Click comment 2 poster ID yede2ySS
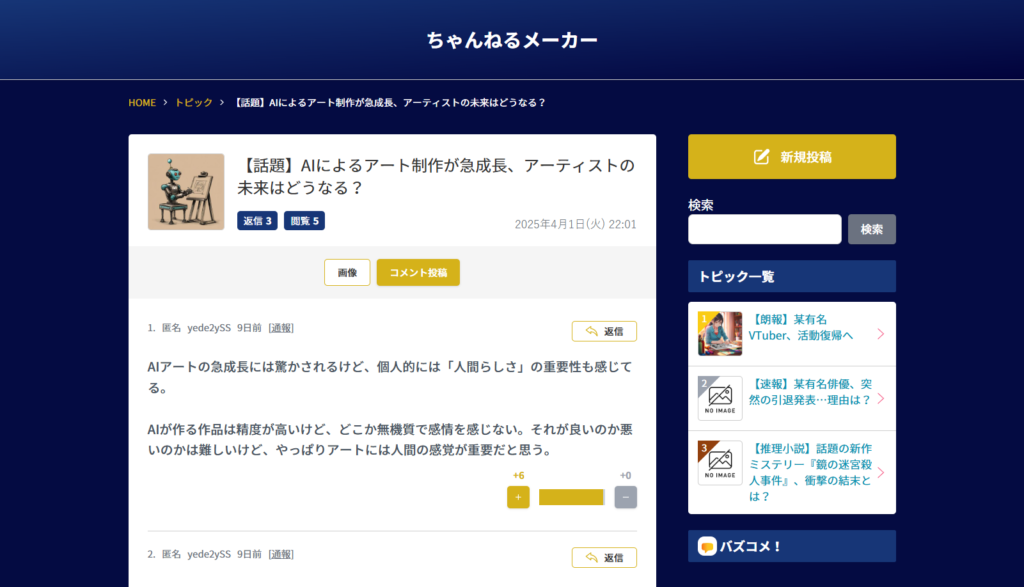The height and width of the screenshot is (587, 1024). [x=209, y=554]
